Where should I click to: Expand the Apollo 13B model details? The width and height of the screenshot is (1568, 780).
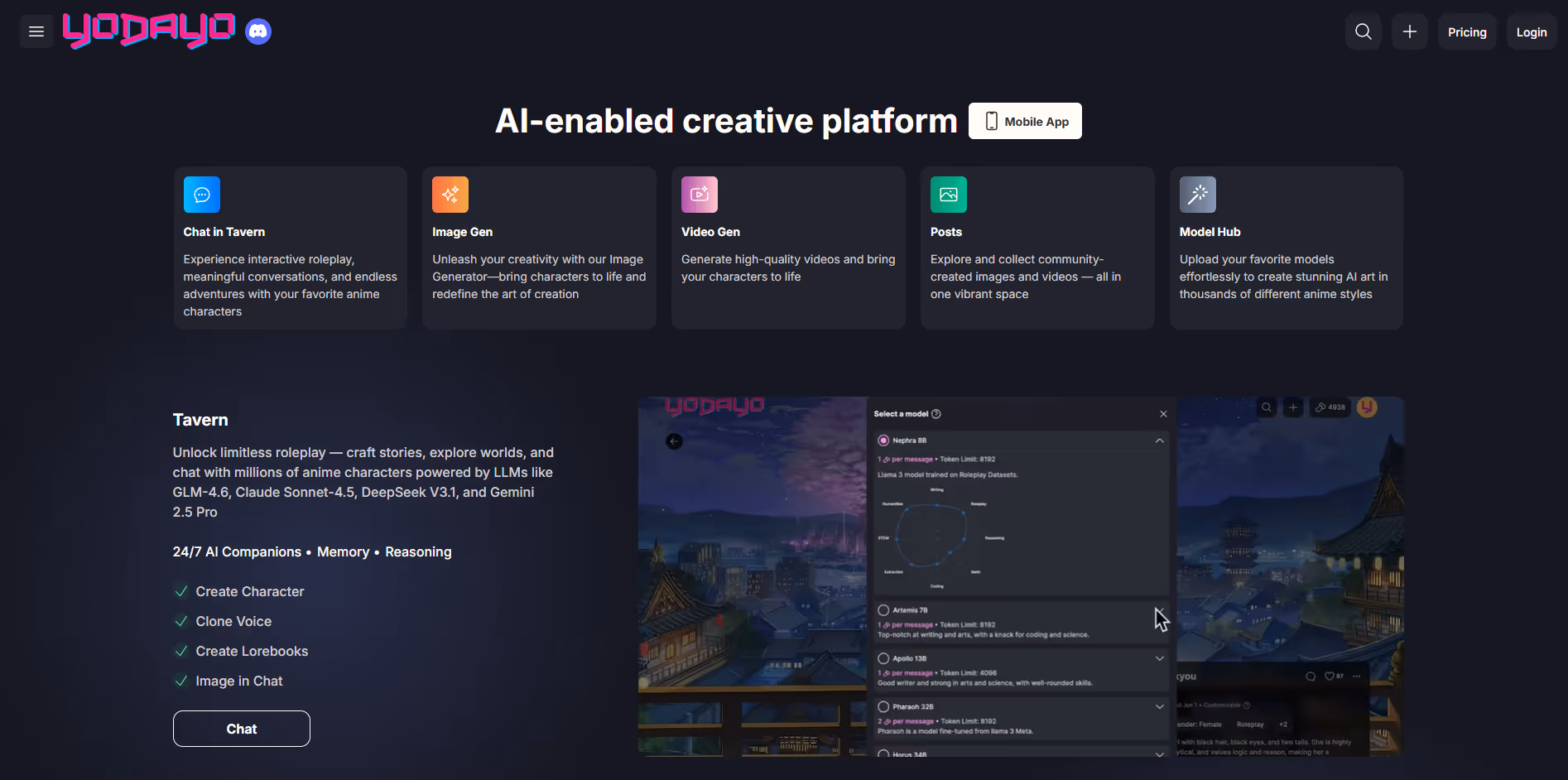(x=1160, y=658)
